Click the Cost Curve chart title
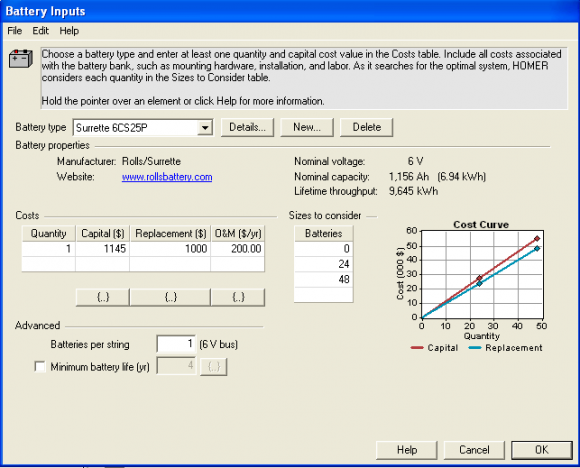The width and height of the screenshot is (580, 468). [x=481, y=225]
